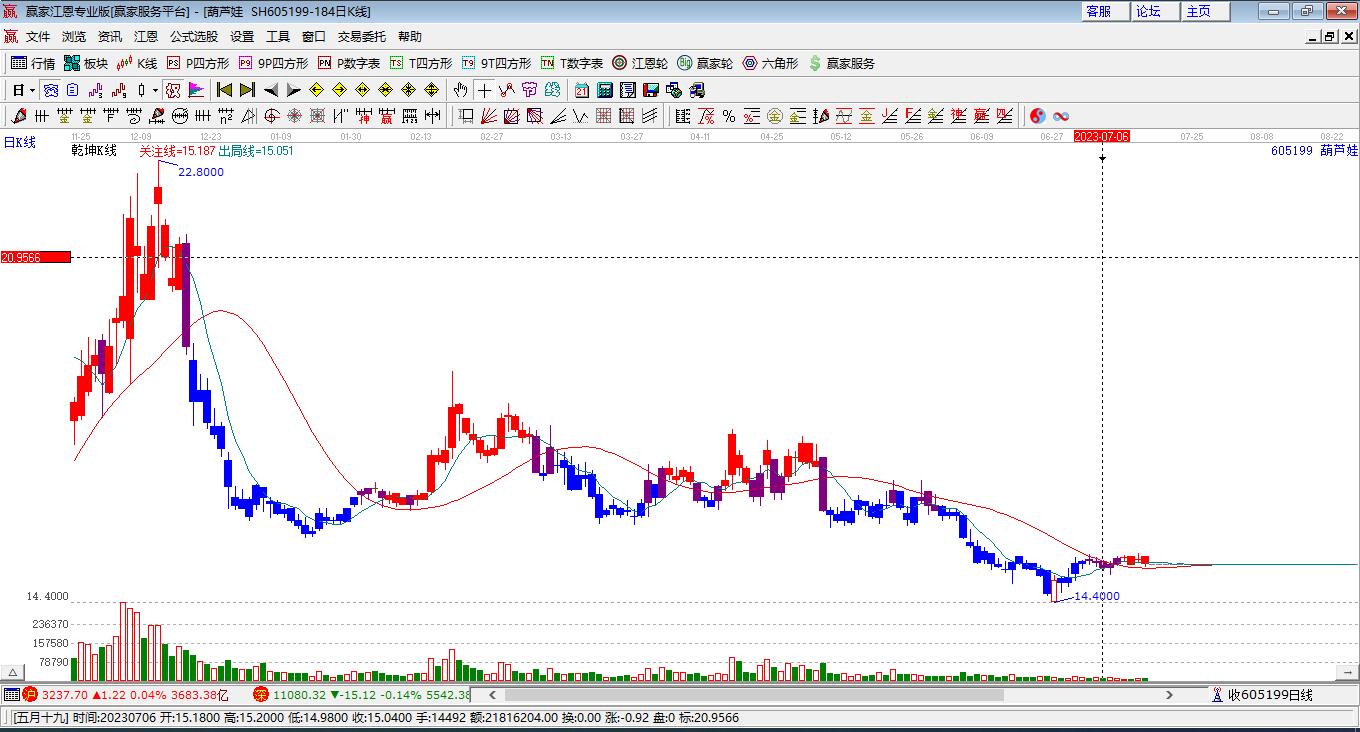Open the 帮助 menu
Viewport: 1360px width, 732px height.
pos(410,37)
